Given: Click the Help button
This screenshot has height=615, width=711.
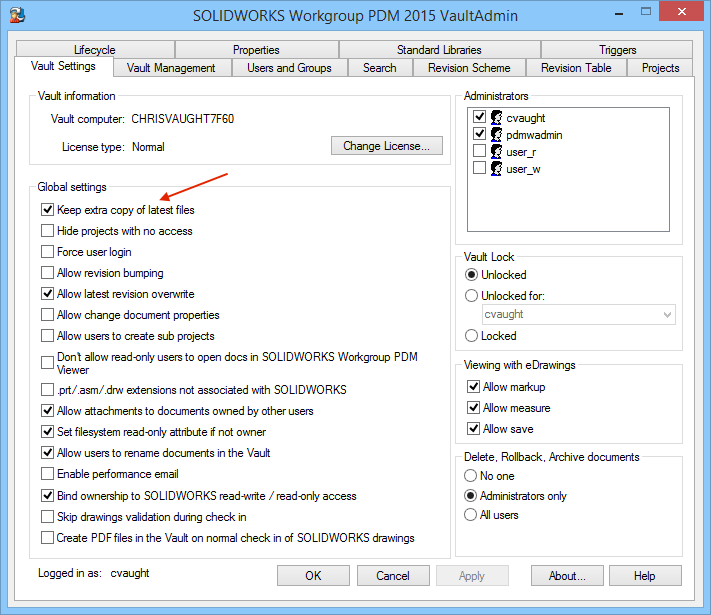Looking at the screenshot, I should click(x=645, y=576).
